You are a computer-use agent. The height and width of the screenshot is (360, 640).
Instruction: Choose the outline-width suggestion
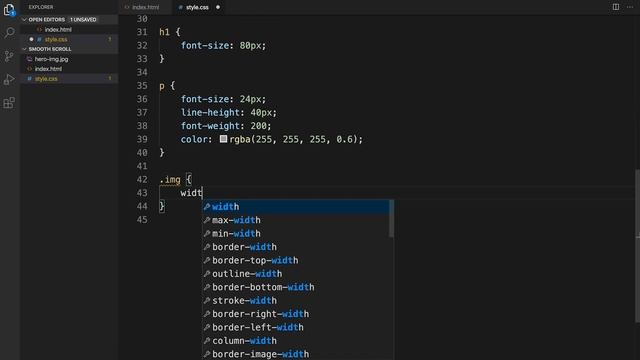pos(296,274)
